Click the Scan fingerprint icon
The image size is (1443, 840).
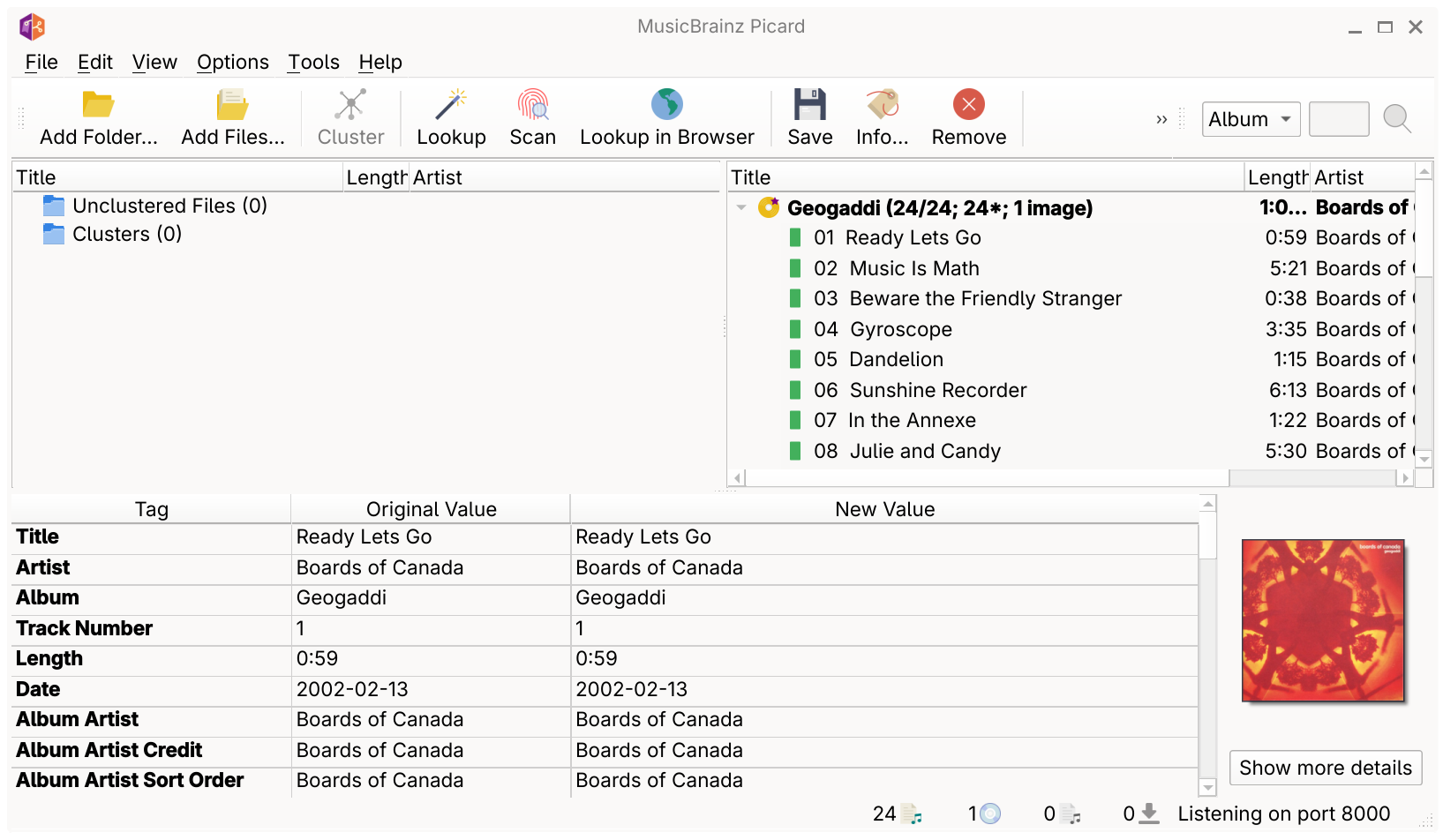coord(532,105)
